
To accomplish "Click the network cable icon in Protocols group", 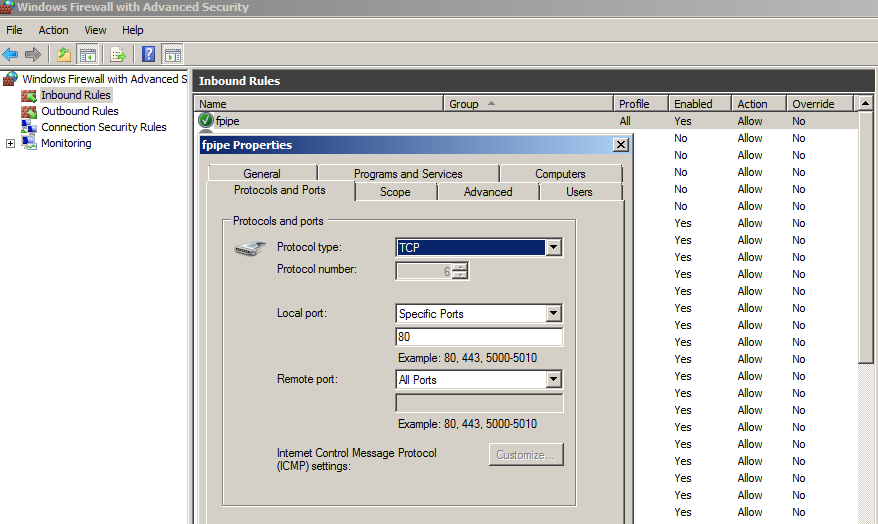I will click(x=250, y=248).
